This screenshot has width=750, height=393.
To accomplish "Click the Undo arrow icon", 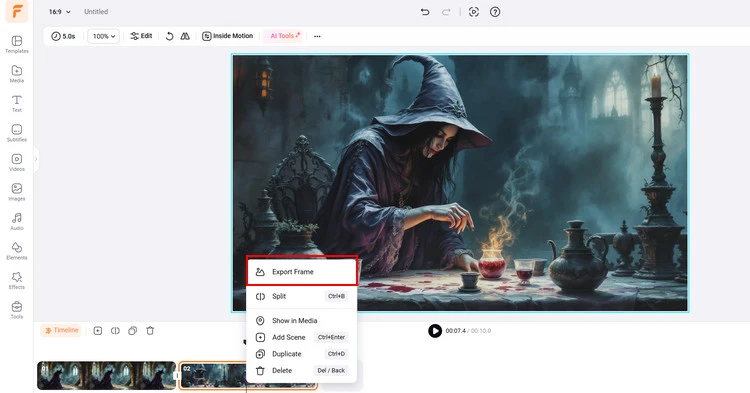I will (x=425, y=12).
